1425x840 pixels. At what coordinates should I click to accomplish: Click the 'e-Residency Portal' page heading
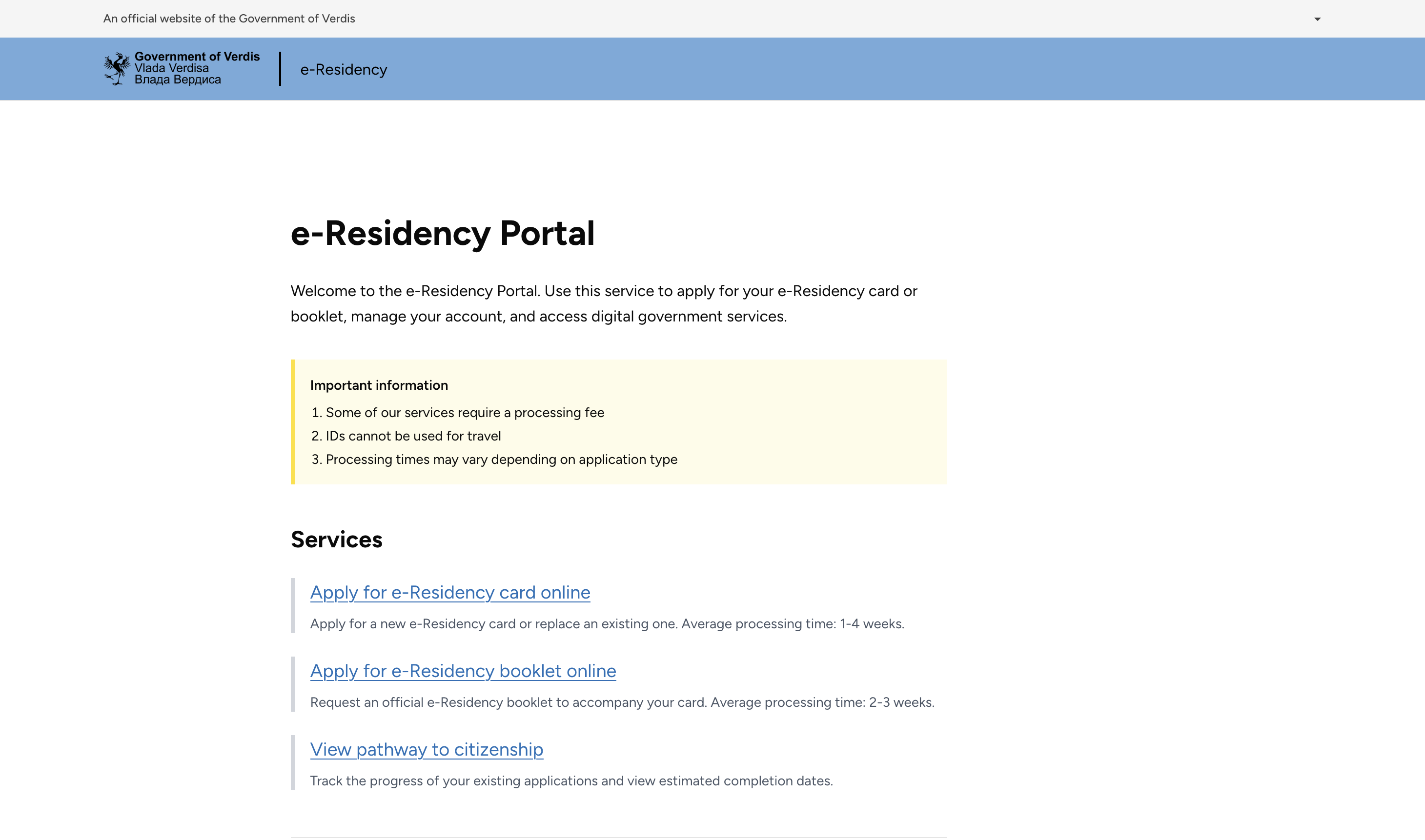pos(442,233)
